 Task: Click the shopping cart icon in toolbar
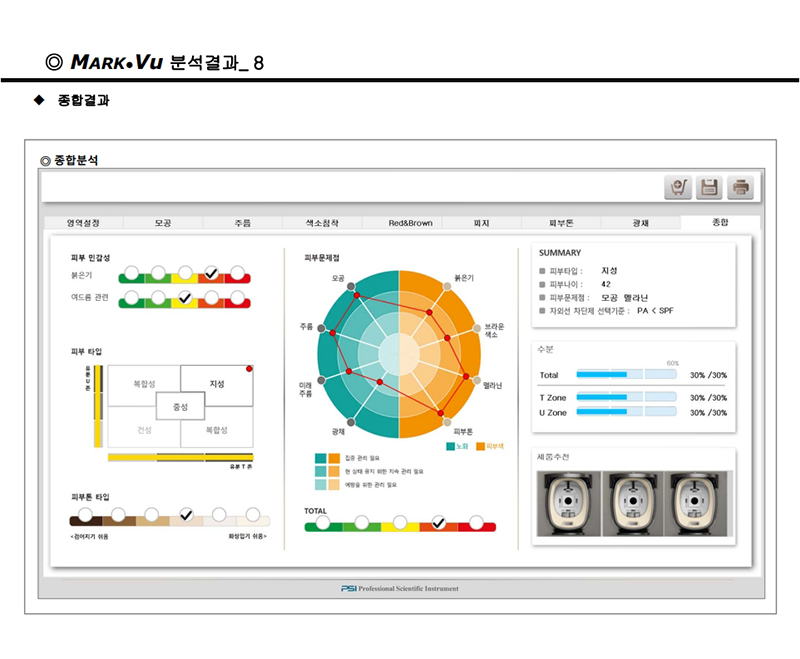(x=678, y=187)
